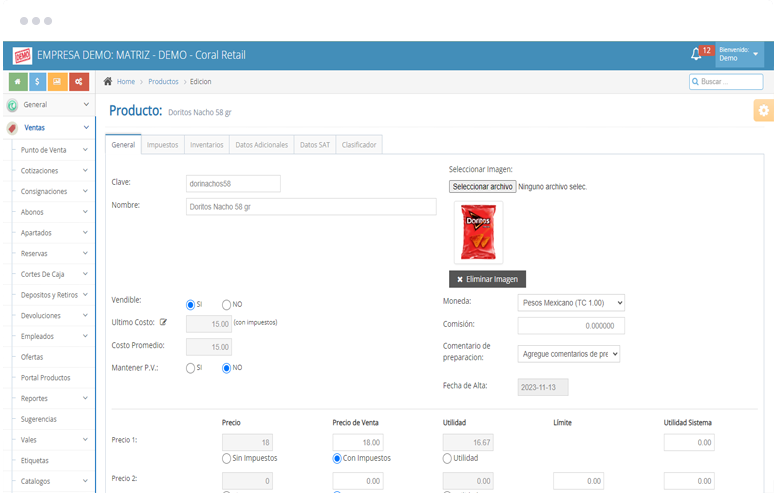Open the Comentario de preparacion dropdown
776x493 pixels.
(569, 354)
